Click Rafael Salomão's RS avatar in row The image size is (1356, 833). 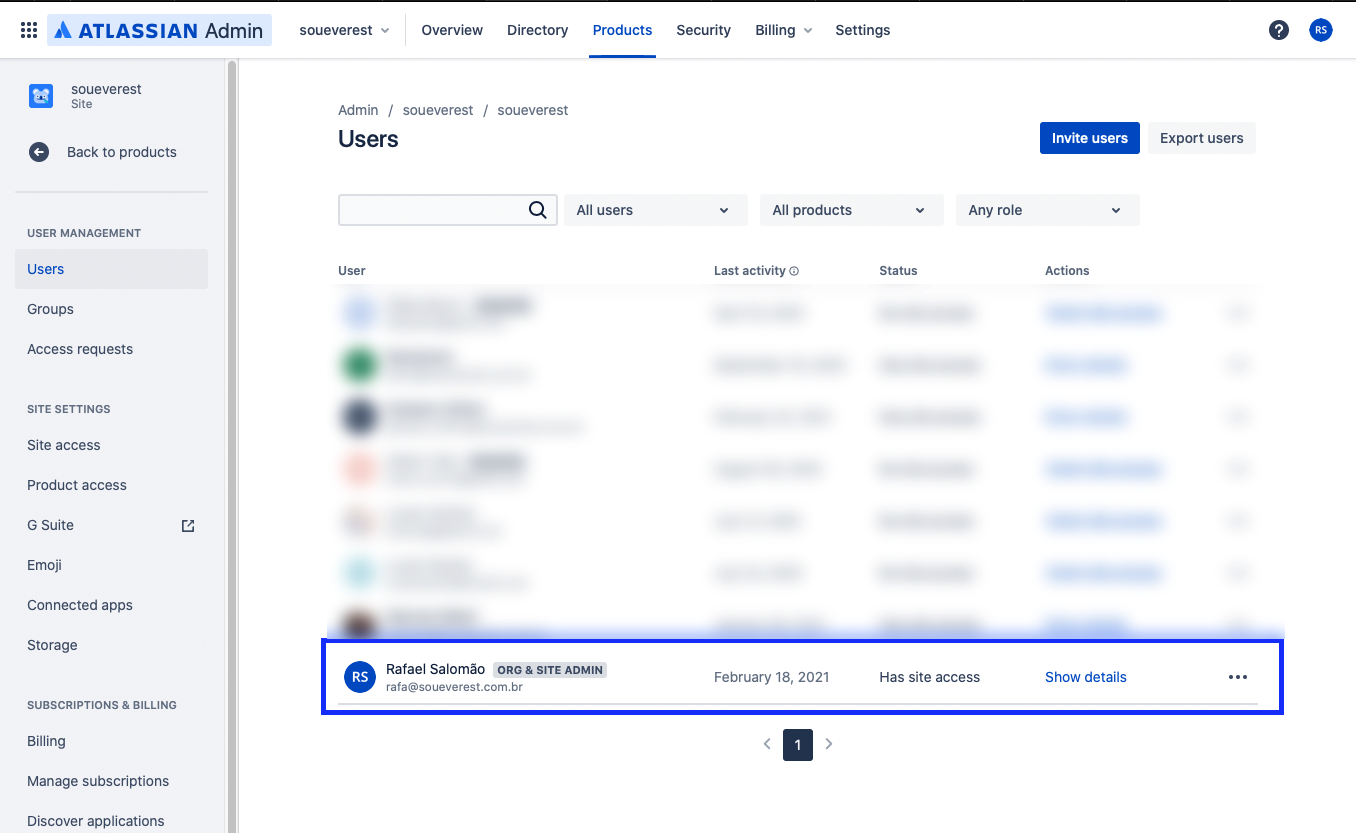[360, 677]
